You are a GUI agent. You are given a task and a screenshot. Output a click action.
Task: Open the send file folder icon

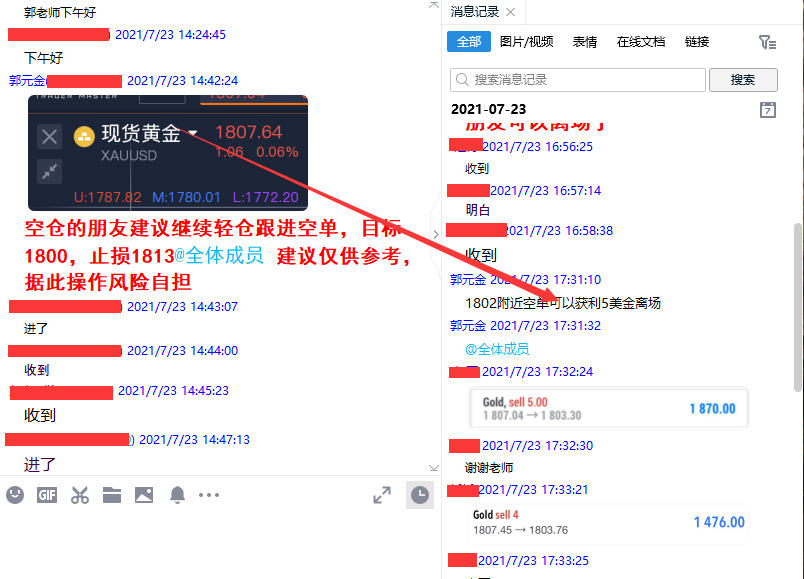(x=112, y=495)
